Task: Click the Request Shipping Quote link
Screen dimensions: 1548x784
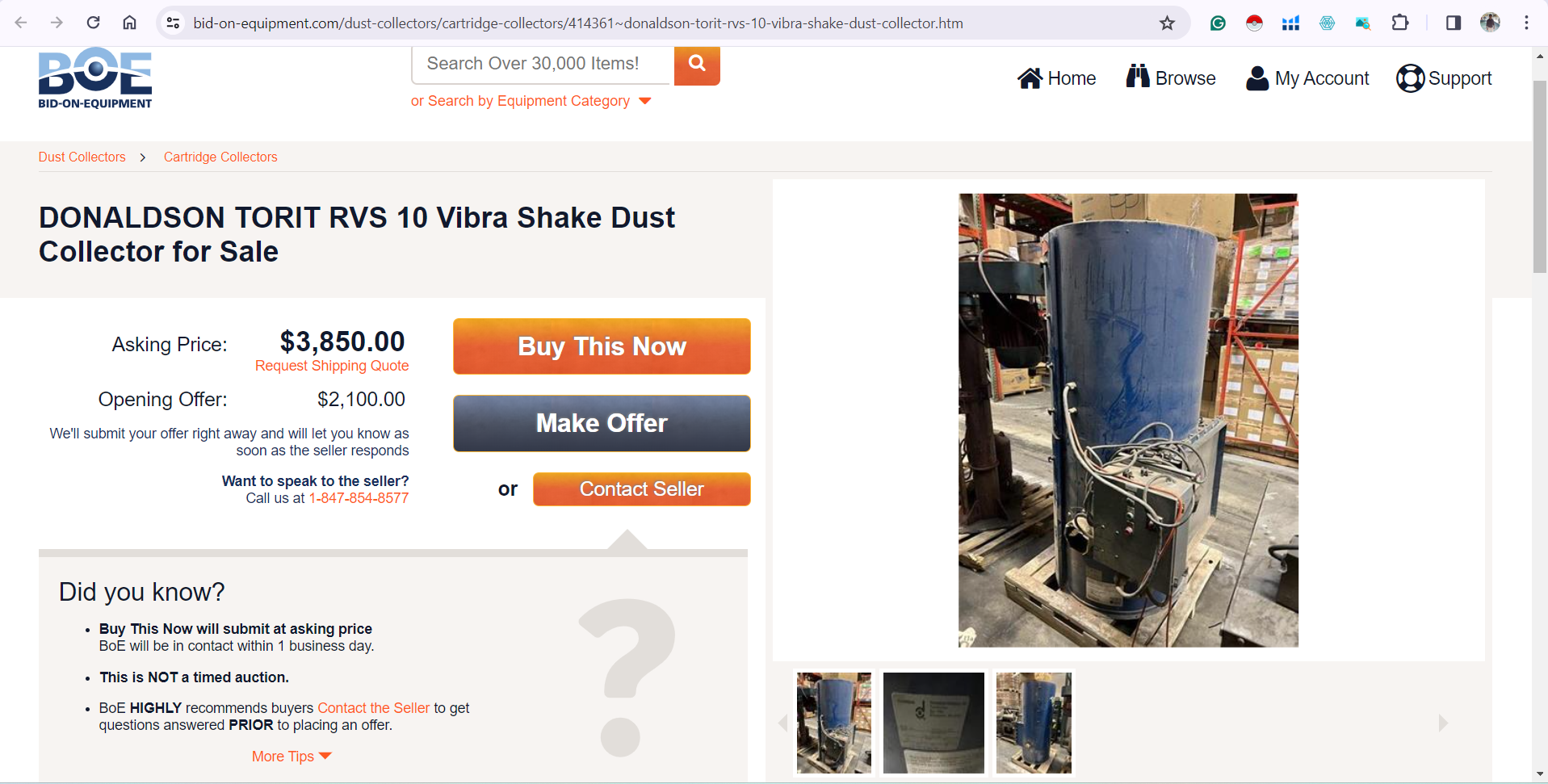Action: pyautogui.click(x=332, y=366)
